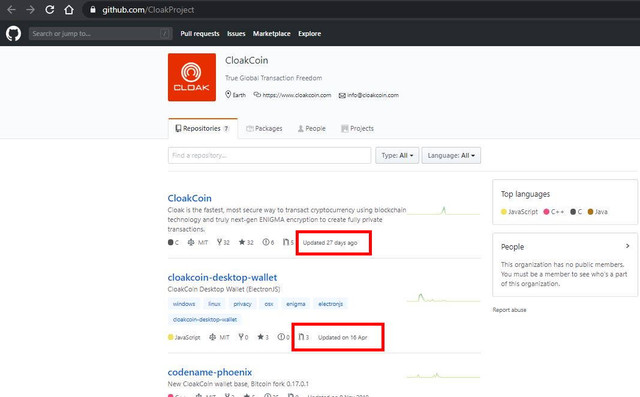Viewport: 640px width, 397px height.
Task: Click the 'linux' topic tag
Action: click(x=214, y=304)
